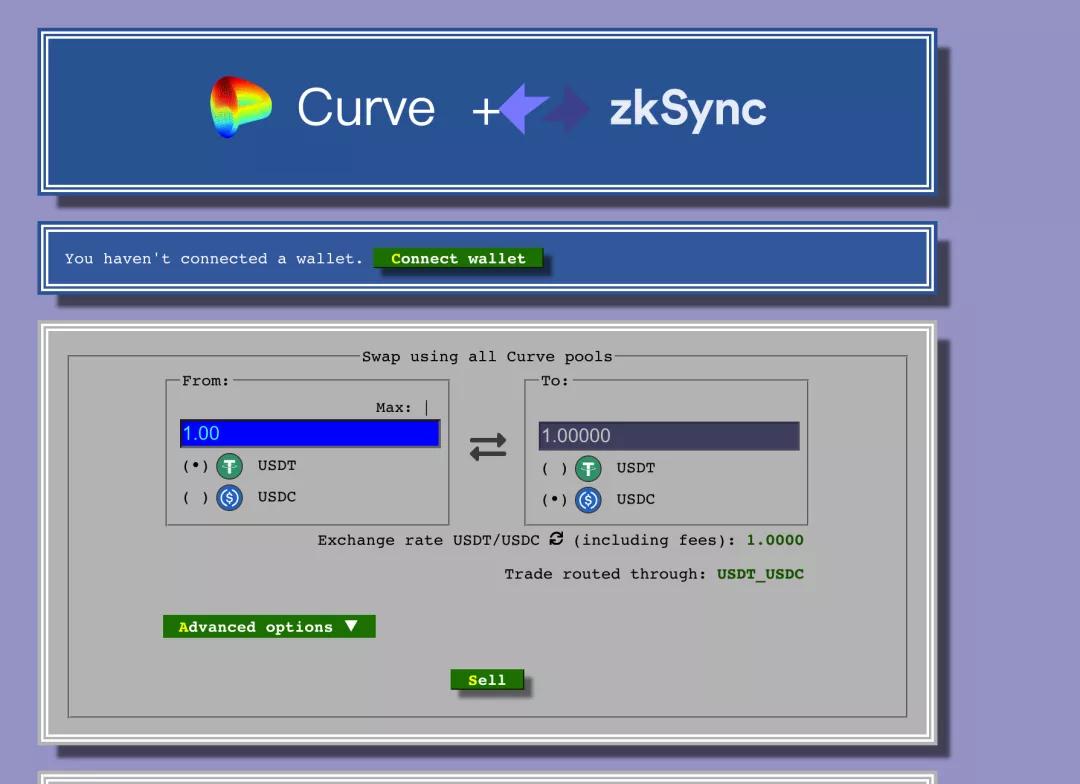1080x784 pixels.
Task: Click the USDC icon in From box
Action: 230,497
